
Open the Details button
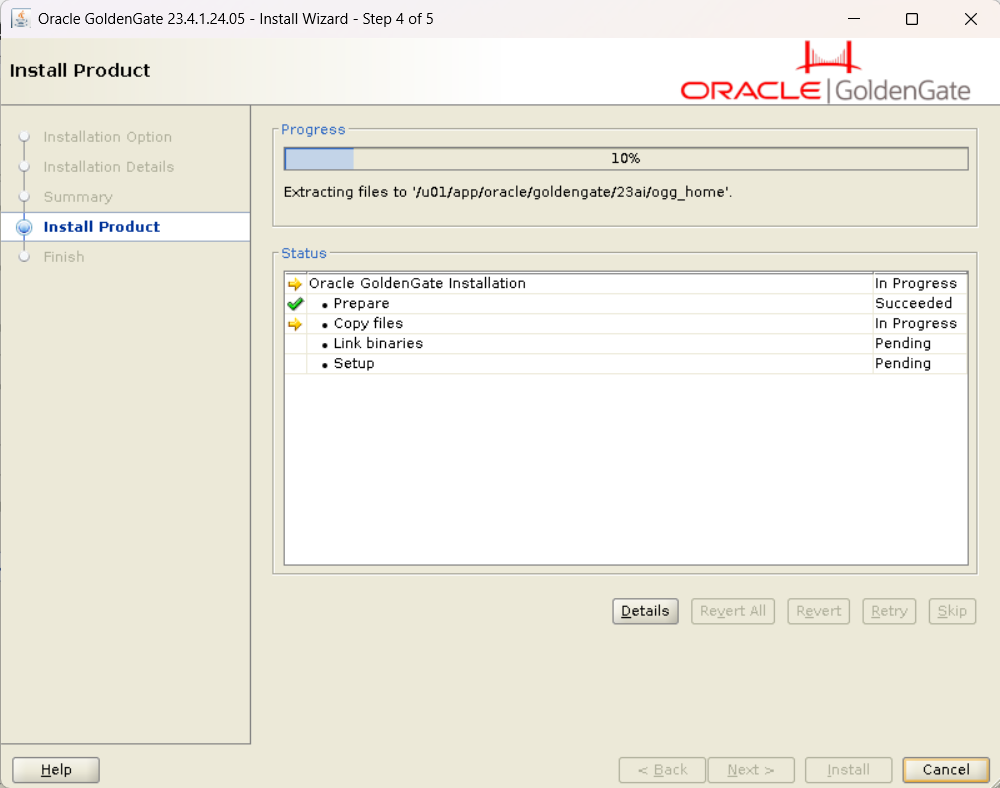(x=645, y=611)
